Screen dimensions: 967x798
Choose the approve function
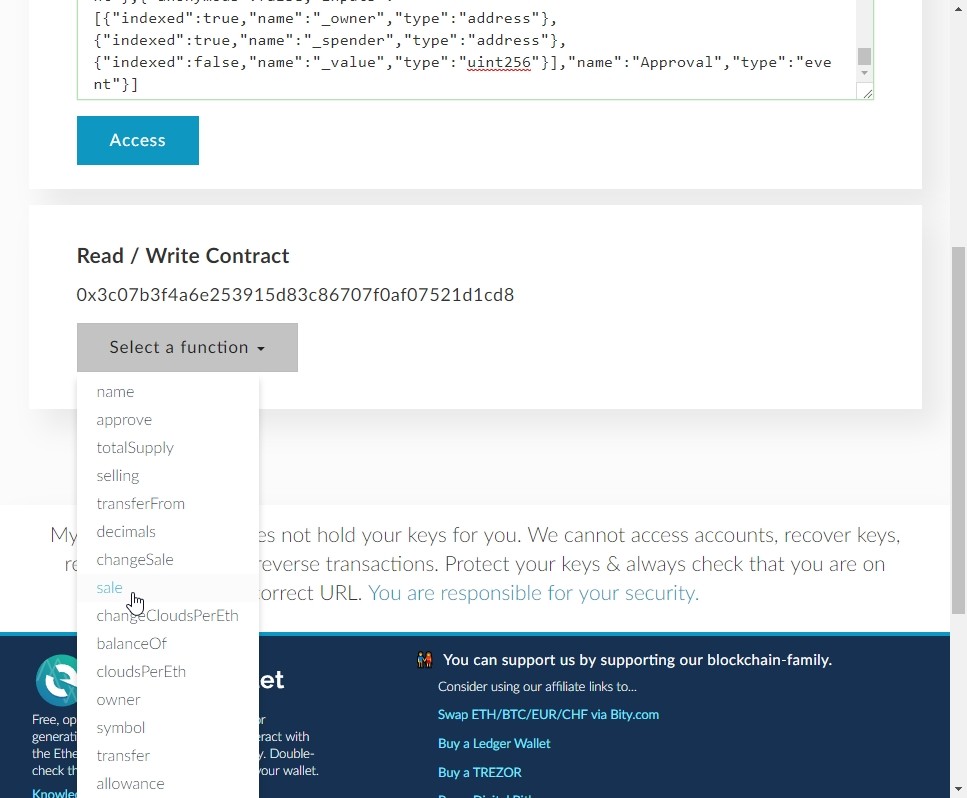[124, 420]
